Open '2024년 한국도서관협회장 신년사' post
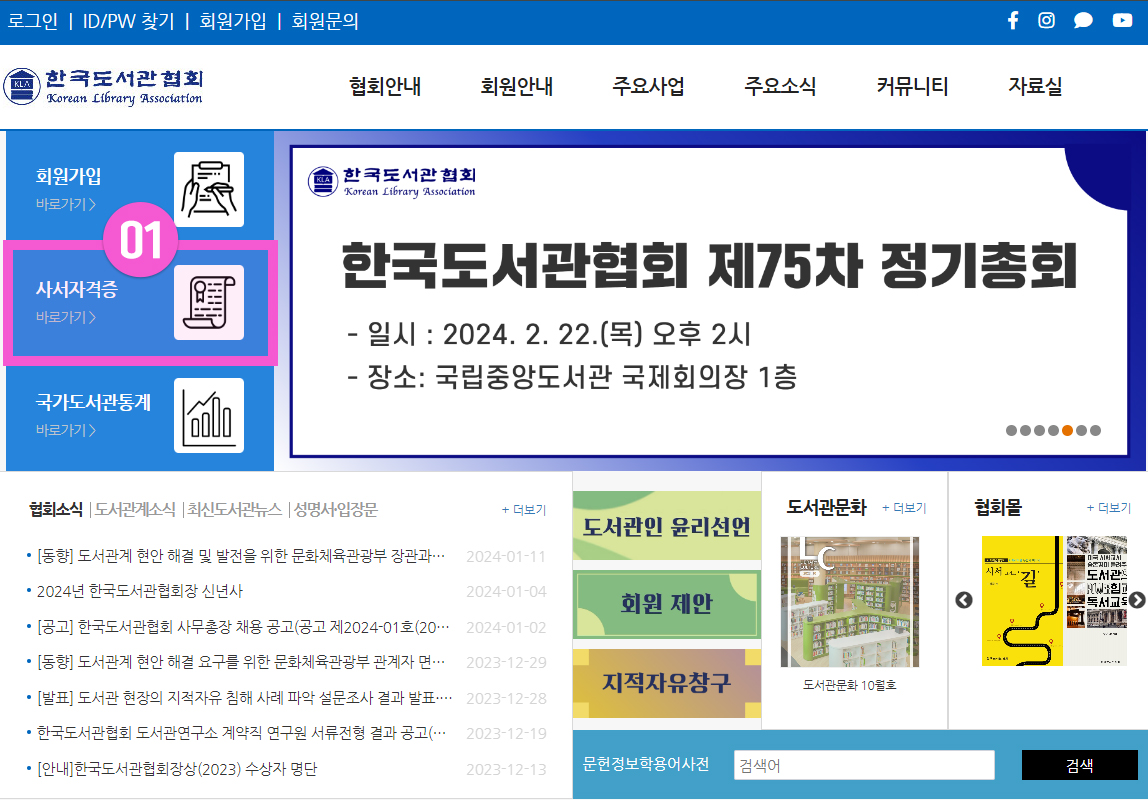Viewport: 1148px width, 800px height. (x=140, y=591)
